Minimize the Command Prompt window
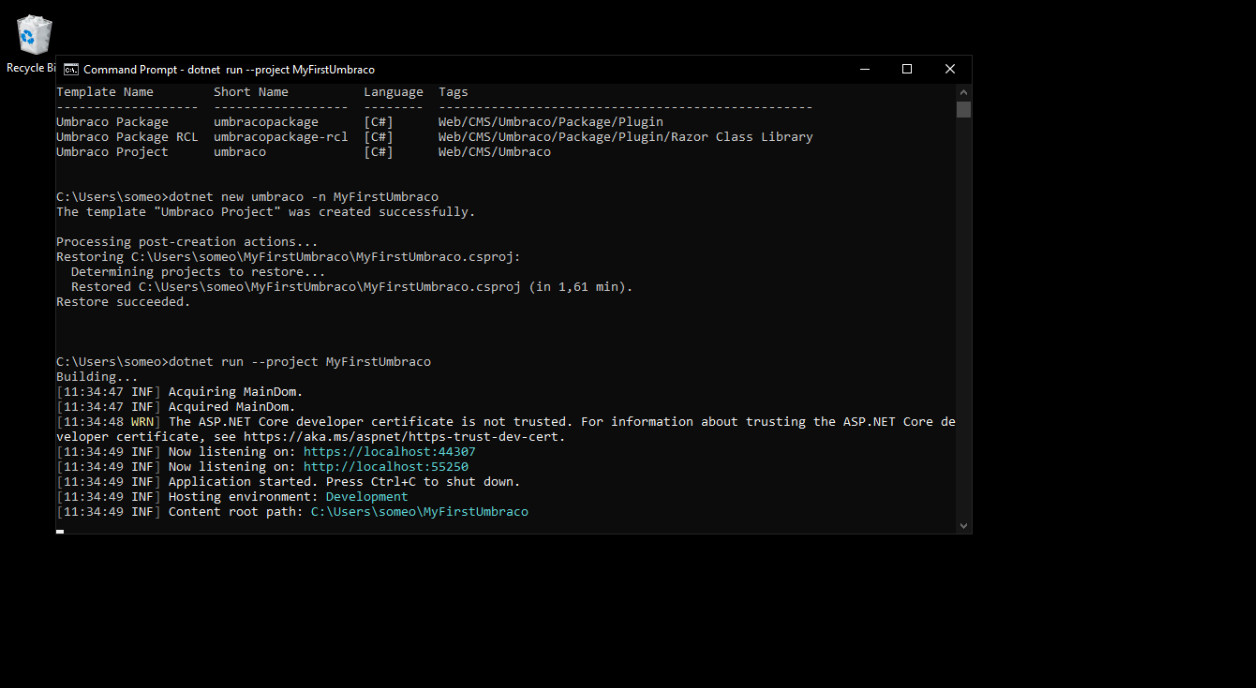This screenshot has height=688, width=1256. point(864,69)
